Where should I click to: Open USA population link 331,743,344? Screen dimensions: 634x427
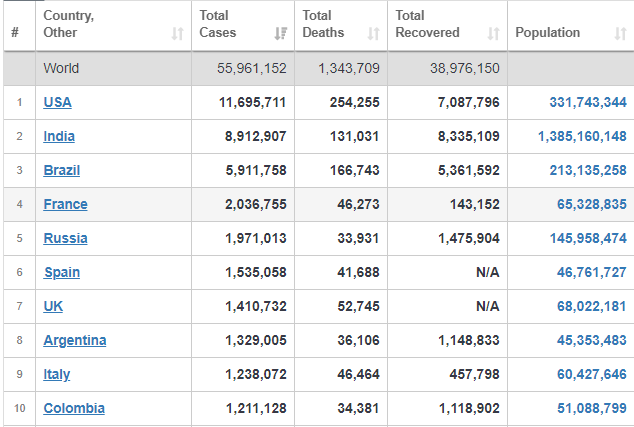(x=588, y=102)
